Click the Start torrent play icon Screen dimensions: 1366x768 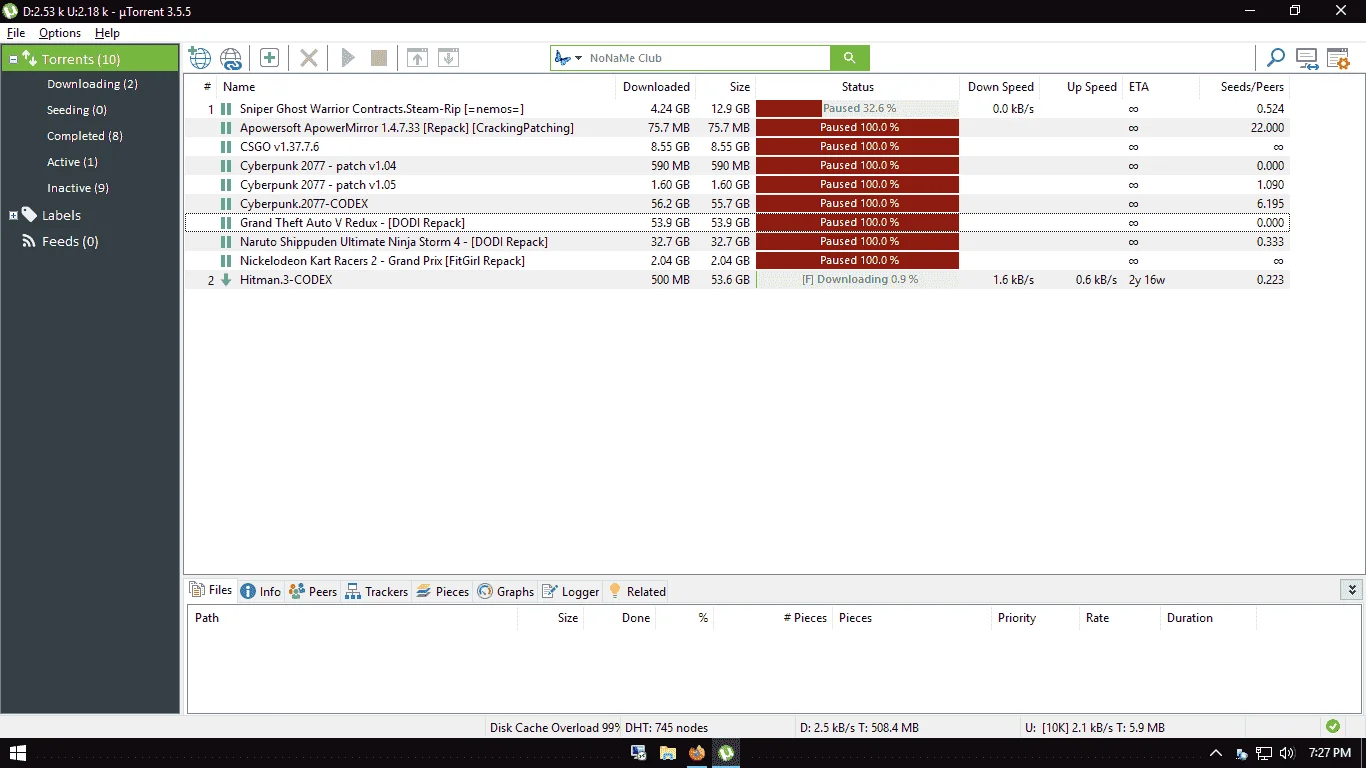348,58
